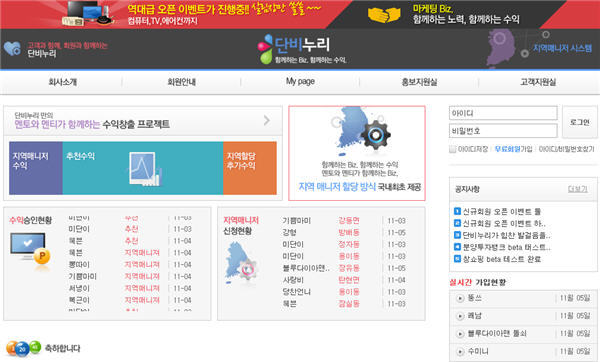
Task: Click the colored number balls icon beside 축하합니다
Action: point(23,348)
